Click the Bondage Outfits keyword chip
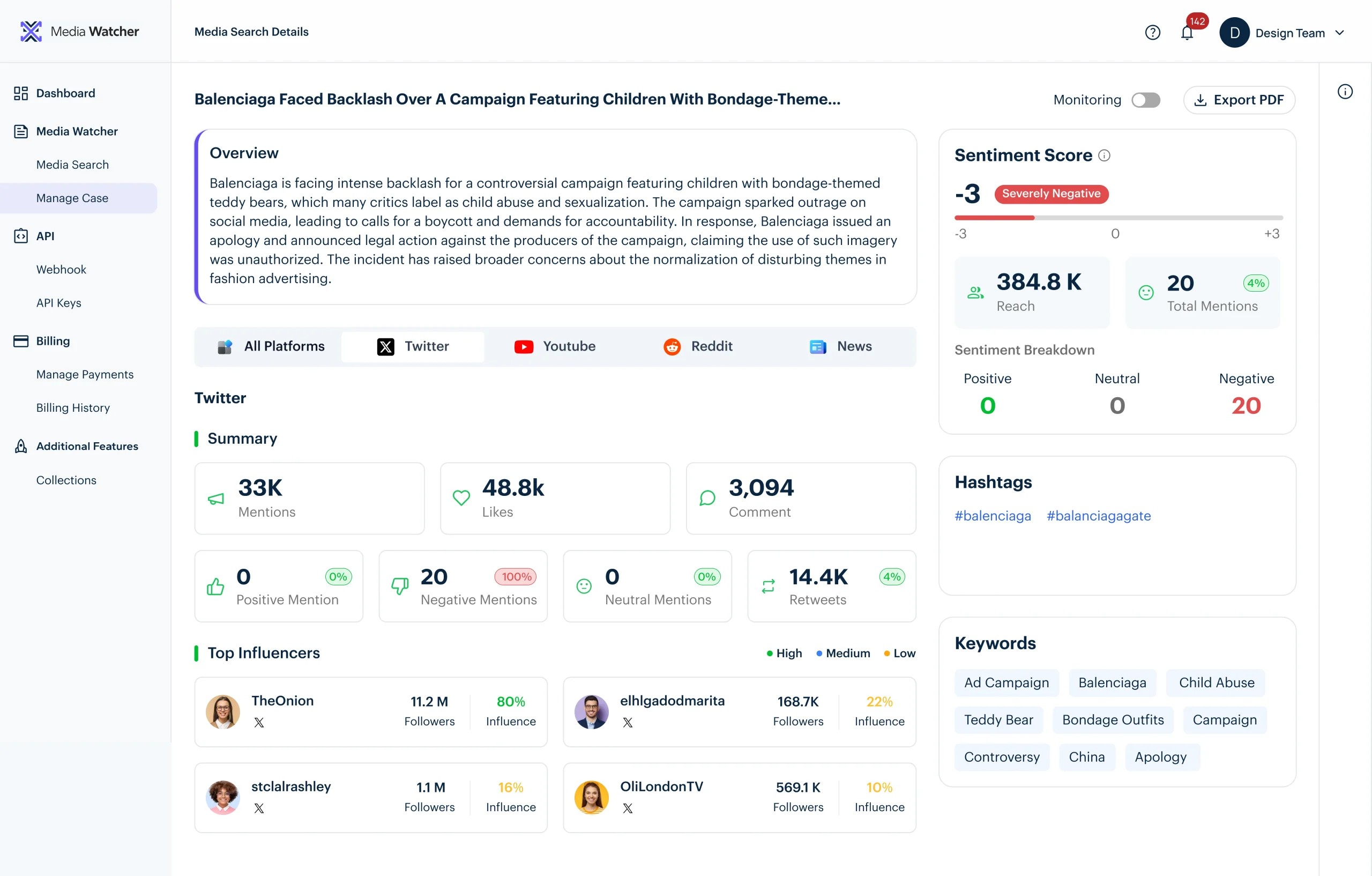 1113,719
